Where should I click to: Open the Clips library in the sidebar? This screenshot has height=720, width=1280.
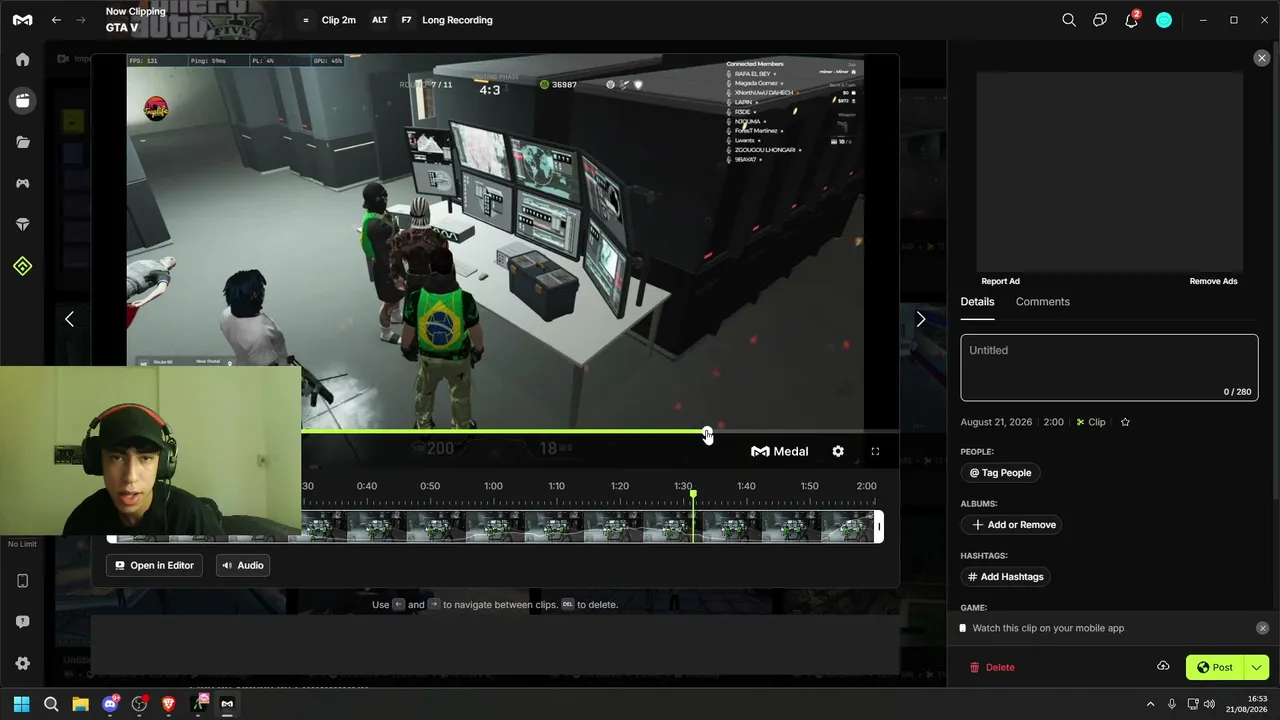tap(22, 101)
